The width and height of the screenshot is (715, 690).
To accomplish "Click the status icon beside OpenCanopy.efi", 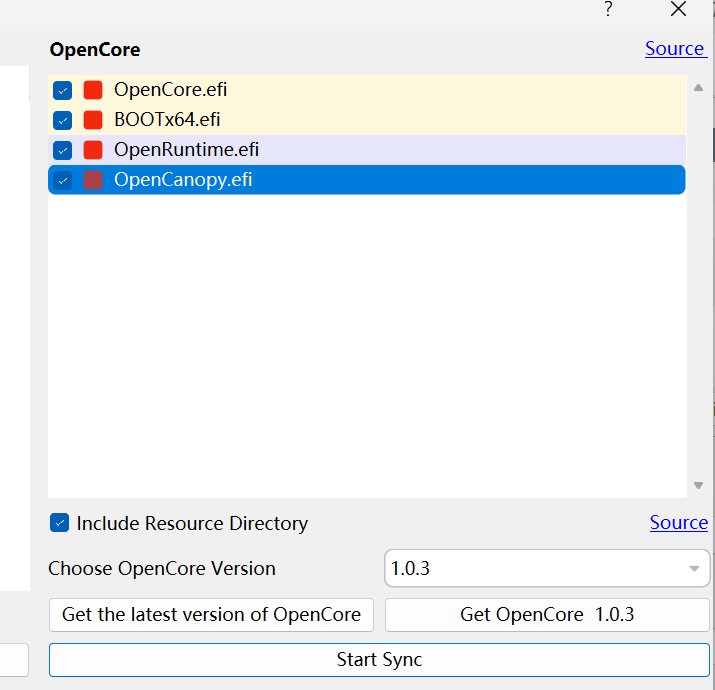I will point(93,180).
